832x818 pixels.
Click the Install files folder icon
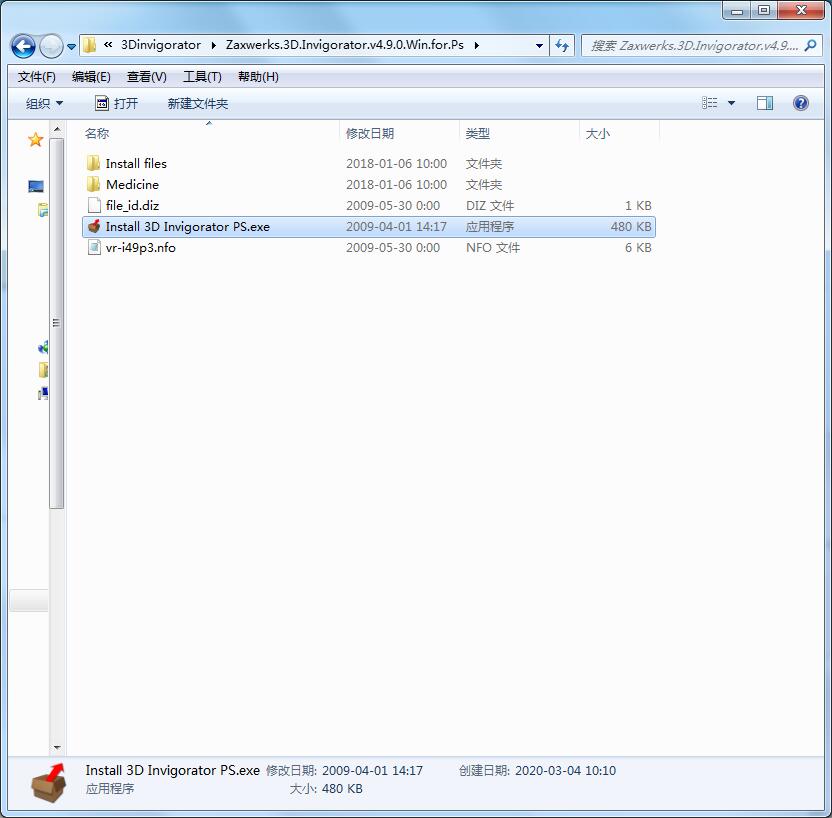pyautogui.click(x=93, y=163)
